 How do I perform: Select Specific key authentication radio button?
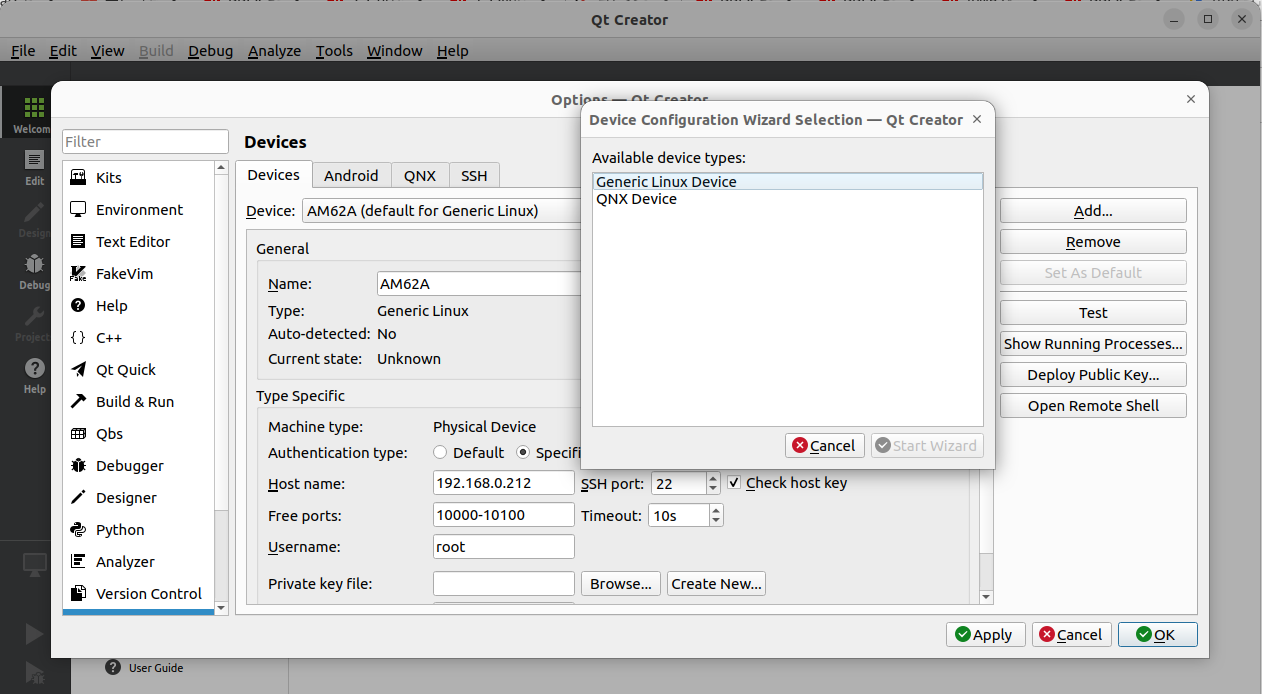(x=523, y=453)
